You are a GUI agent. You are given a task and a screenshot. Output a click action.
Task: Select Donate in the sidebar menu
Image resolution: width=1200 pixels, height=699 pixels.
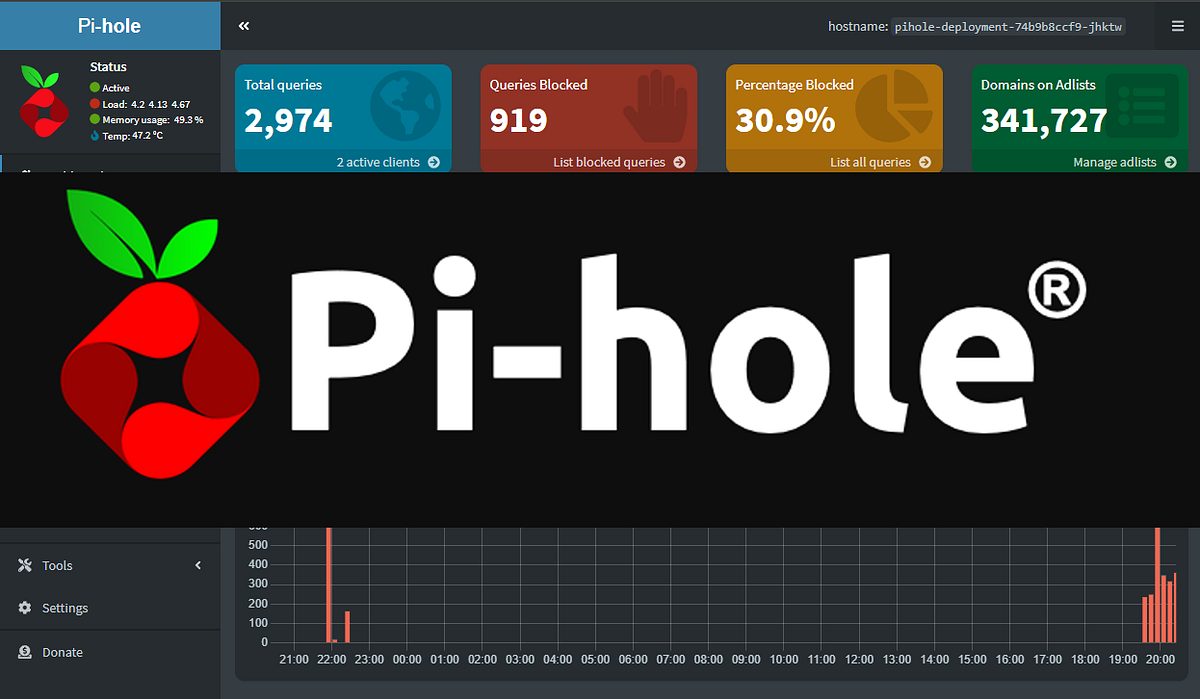(60, 652)
